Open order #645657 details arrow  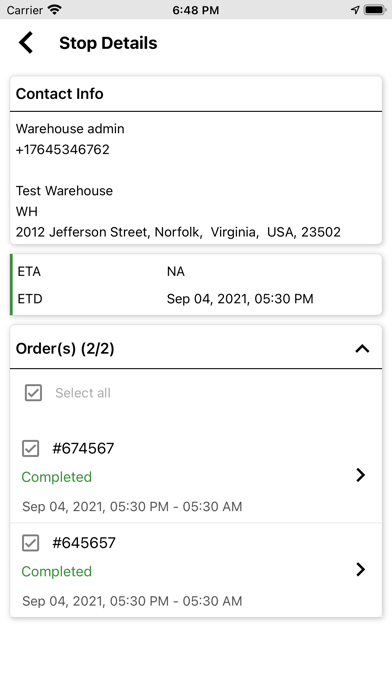[360, 569]
